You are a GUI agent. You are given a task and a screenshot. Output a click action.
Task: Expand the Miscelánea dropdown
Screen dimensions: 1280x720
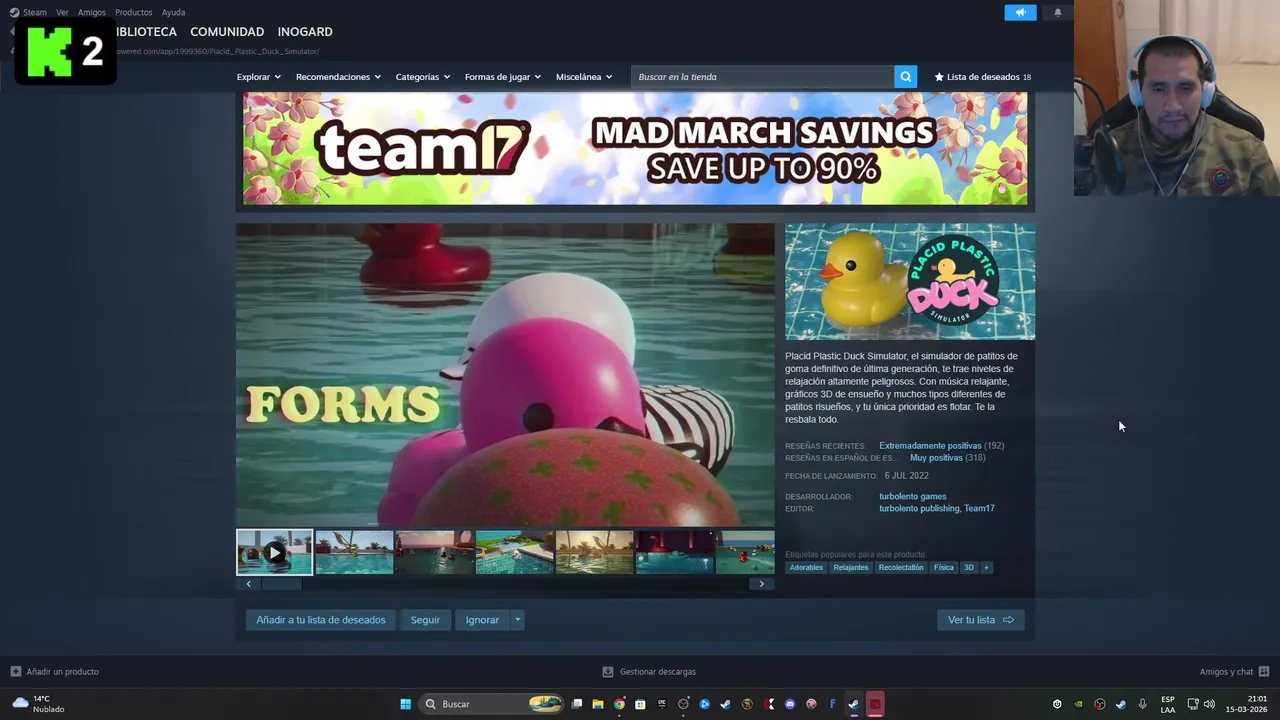point(584,77)
